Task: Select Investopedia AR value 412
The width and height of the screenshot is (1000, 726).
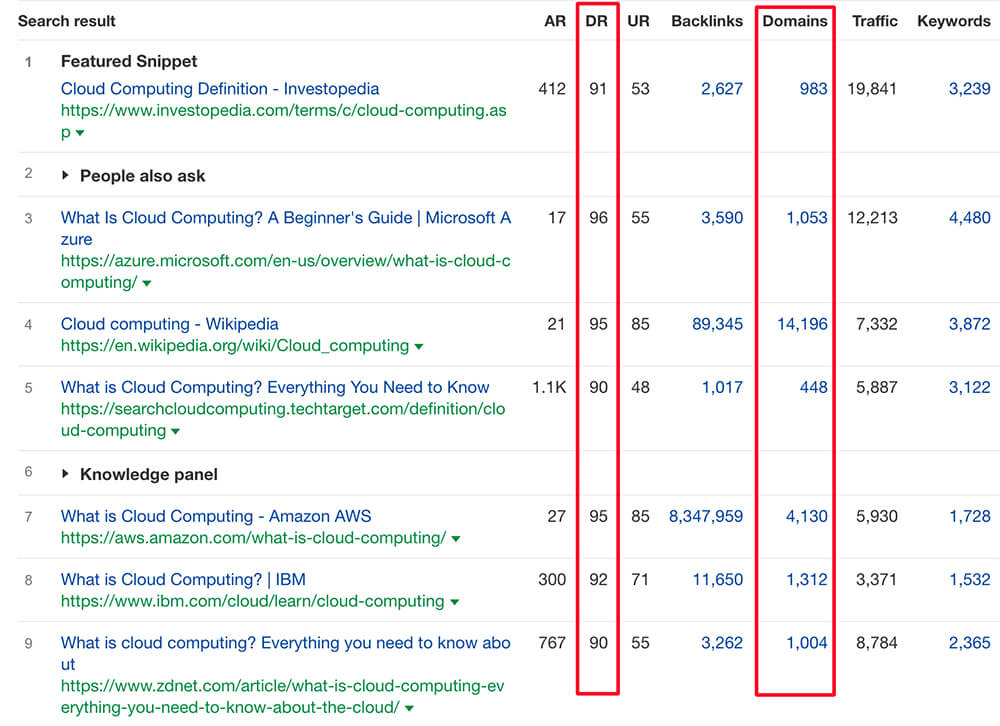Action: pos(552,89)
